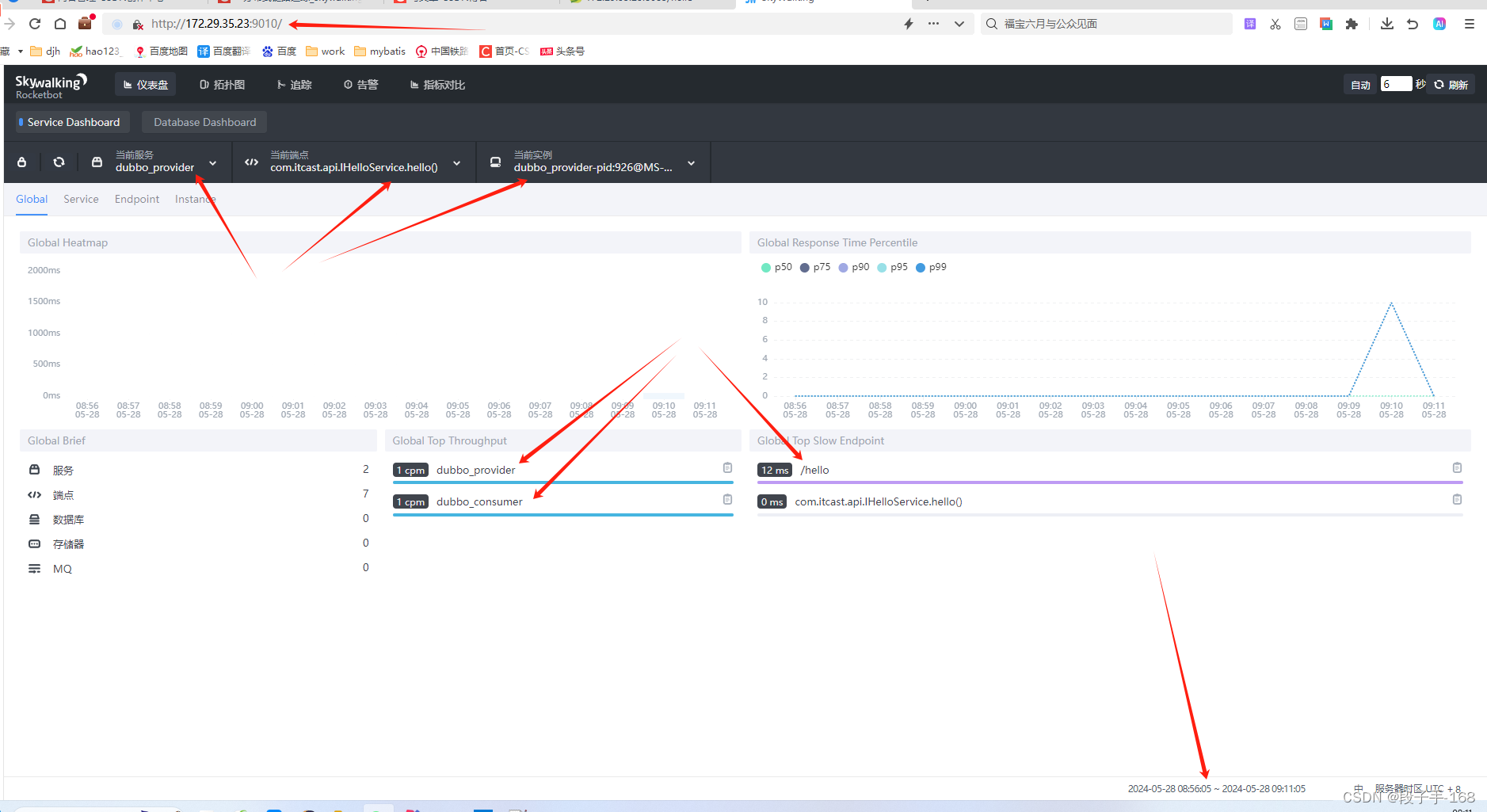Toggle the p90 legend series
The height and width of the screenshot is (812, 1487).
(x=854, y=267)
